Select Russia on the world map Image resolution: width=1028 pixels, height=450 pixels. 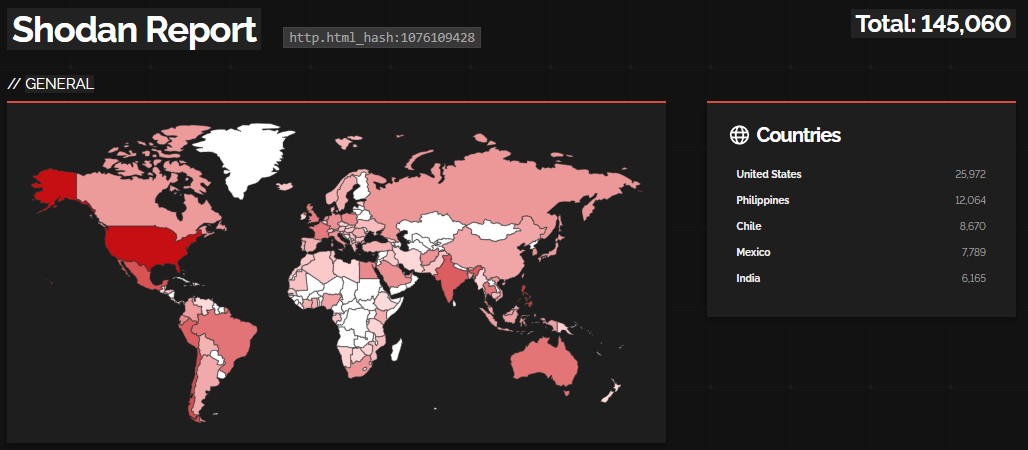coord(500,185)
